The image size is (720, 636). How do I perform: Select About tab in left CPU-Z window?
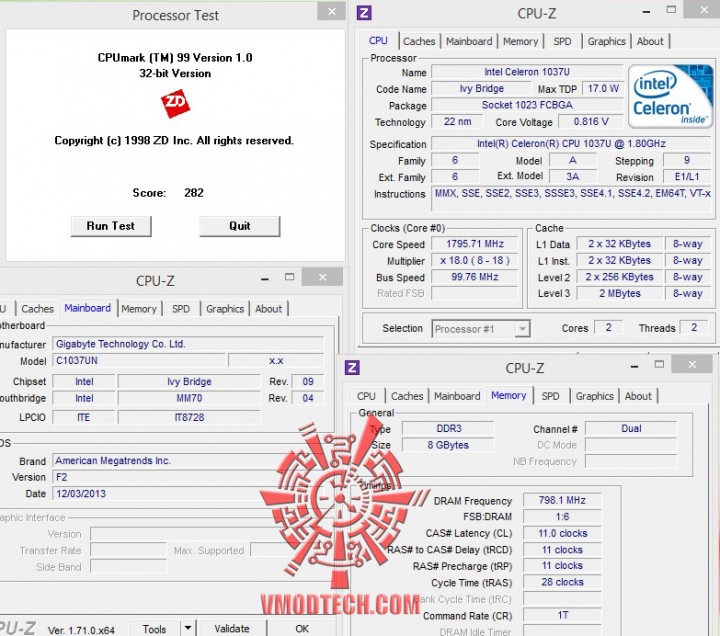[269, 309]
